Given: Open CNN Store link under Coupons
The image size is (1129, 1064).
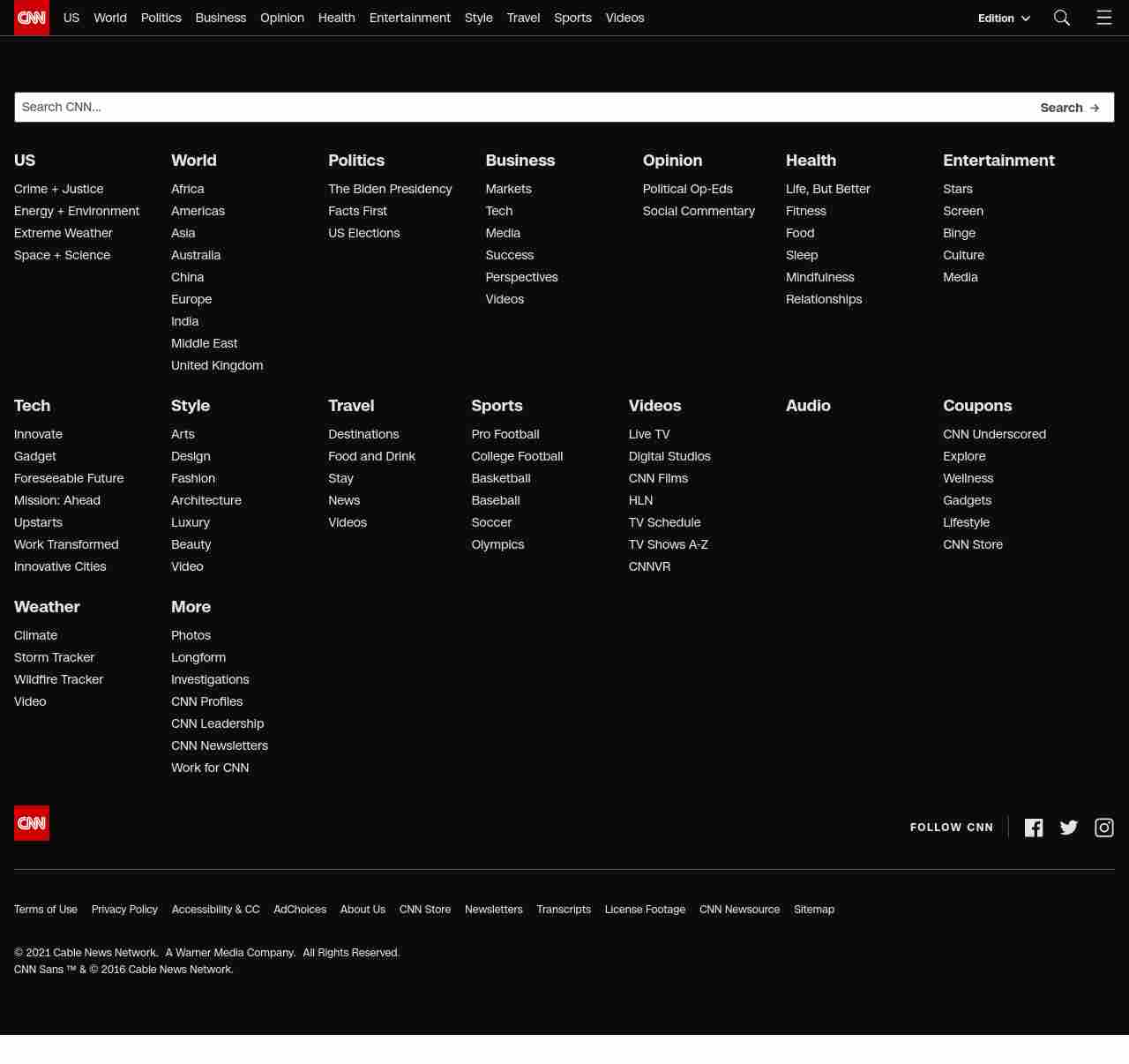Looking at the screenshot, I should tap(973, 544).
